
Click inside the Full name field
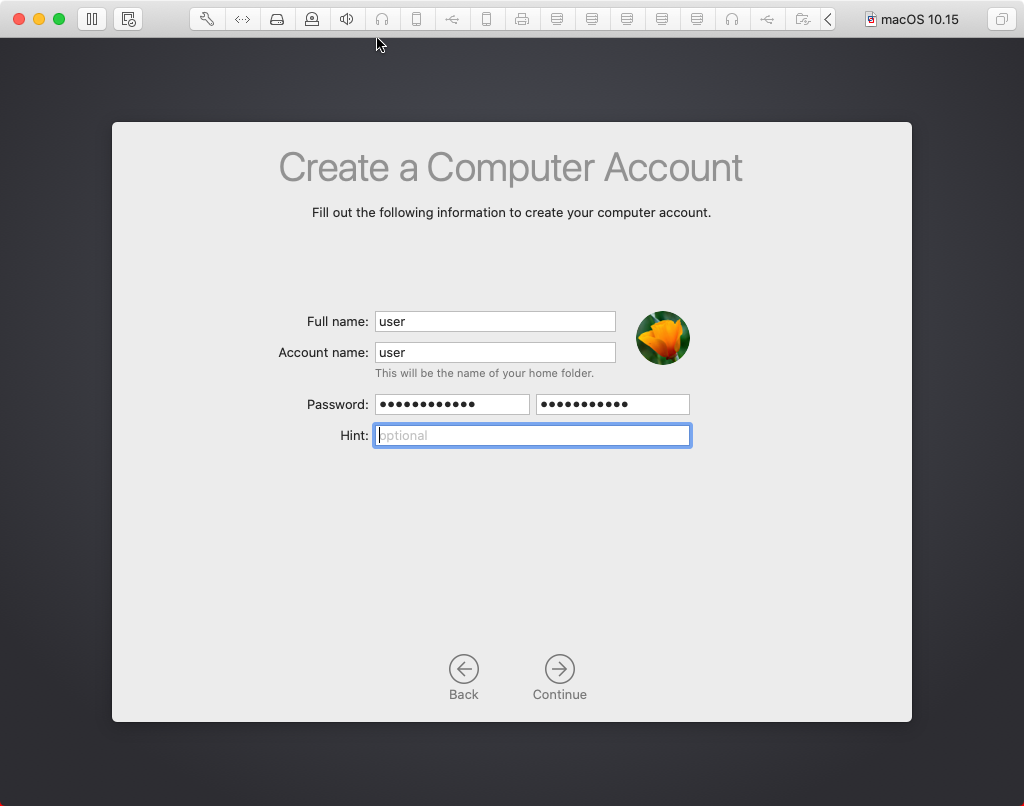point(495,321)
